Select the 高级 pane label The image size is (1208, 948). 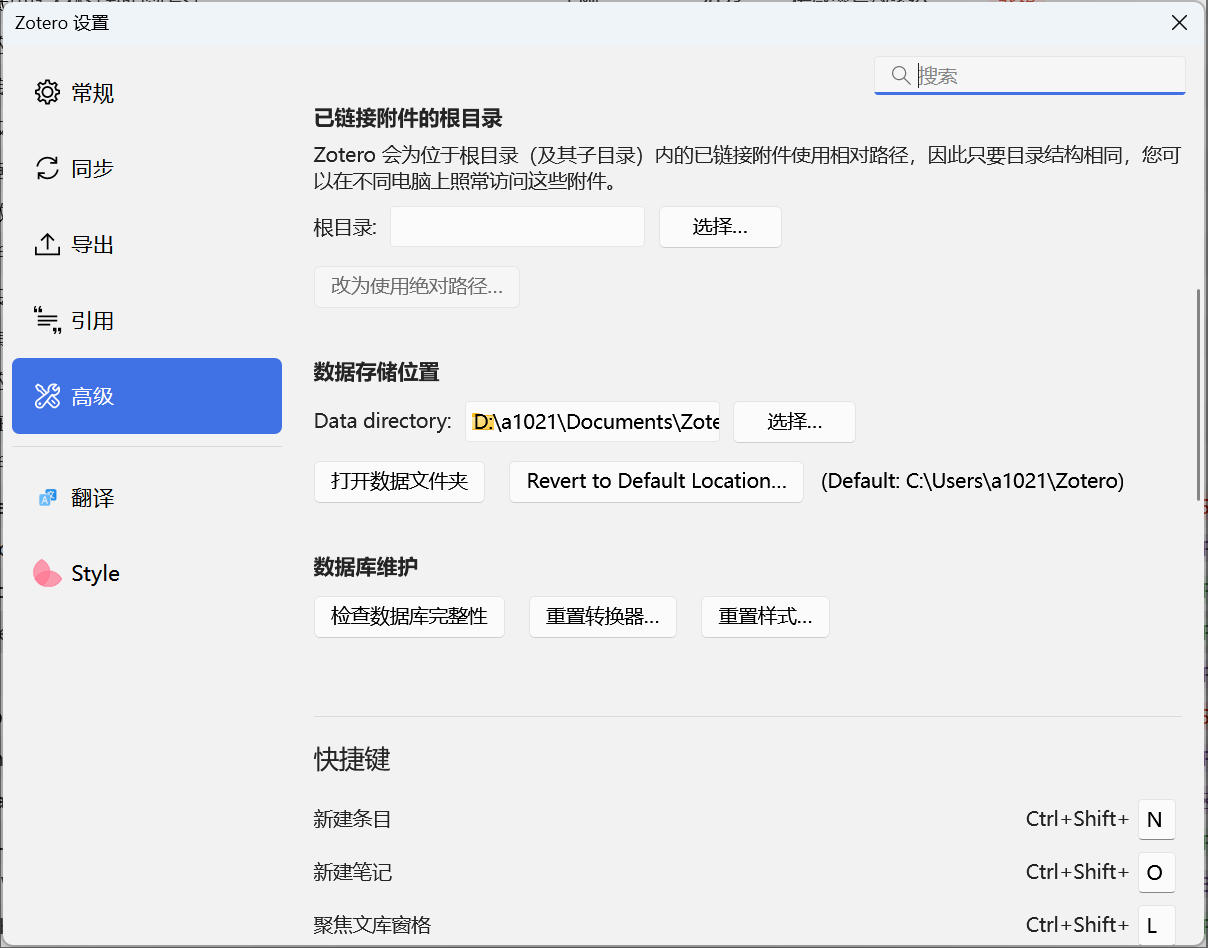point(92,397)
